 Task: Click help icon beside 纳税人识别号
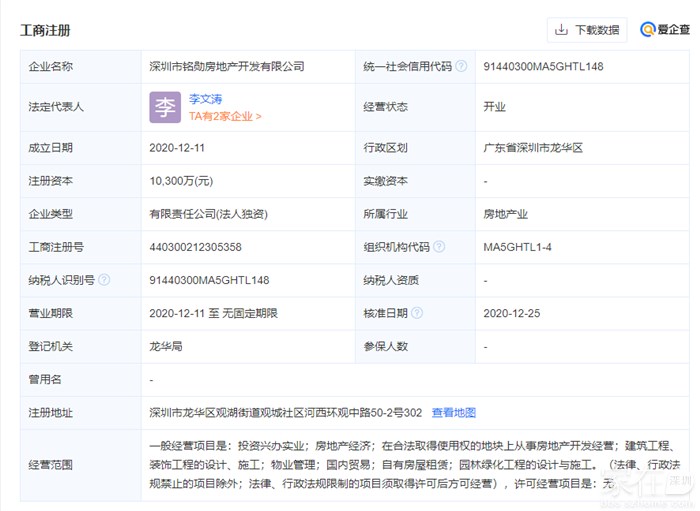(104, 280)
